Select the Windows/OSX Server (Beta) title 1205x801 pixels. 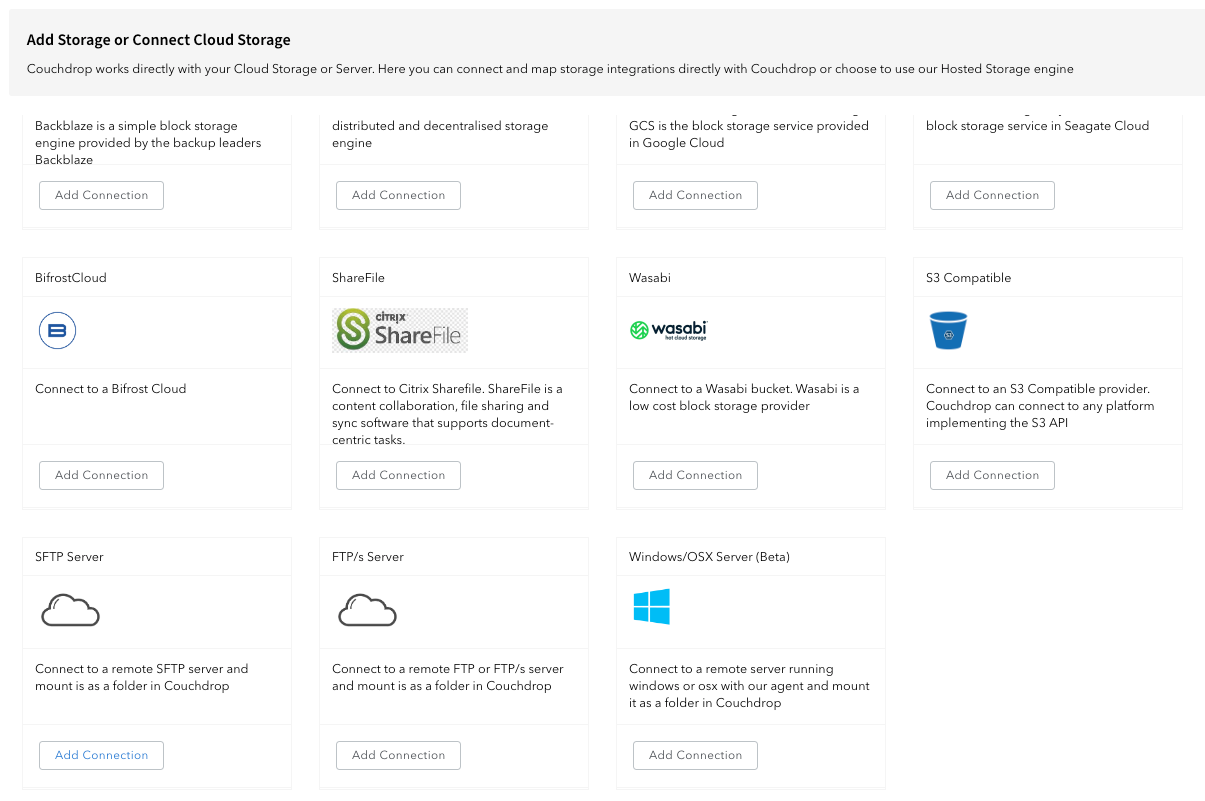[x=709, y=557]
